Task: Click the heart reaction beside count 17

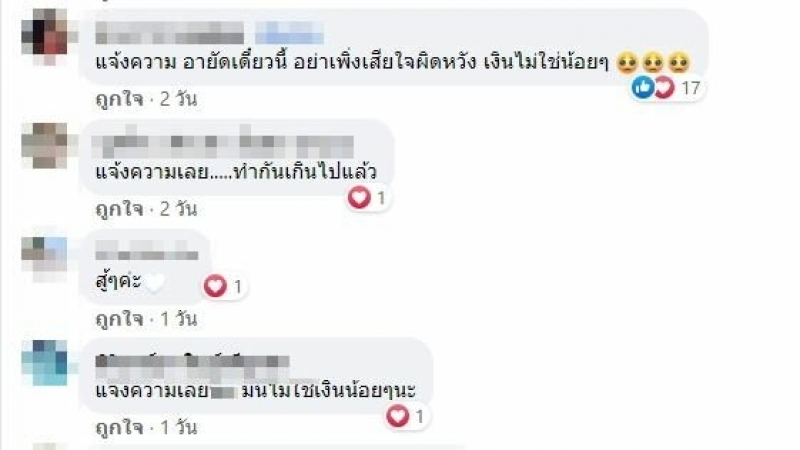Action: coord(664,88)
